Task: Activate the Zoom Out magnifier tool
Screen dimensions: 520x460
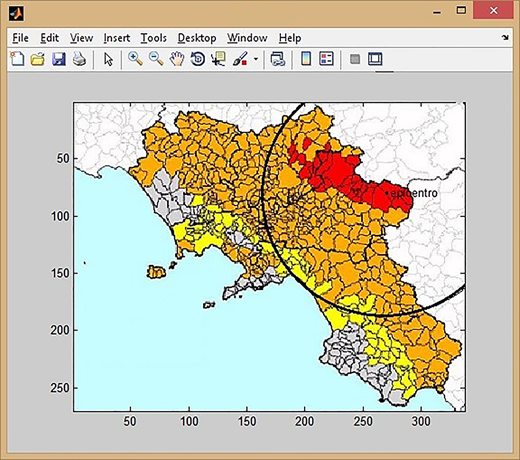Action: point(156,59)
